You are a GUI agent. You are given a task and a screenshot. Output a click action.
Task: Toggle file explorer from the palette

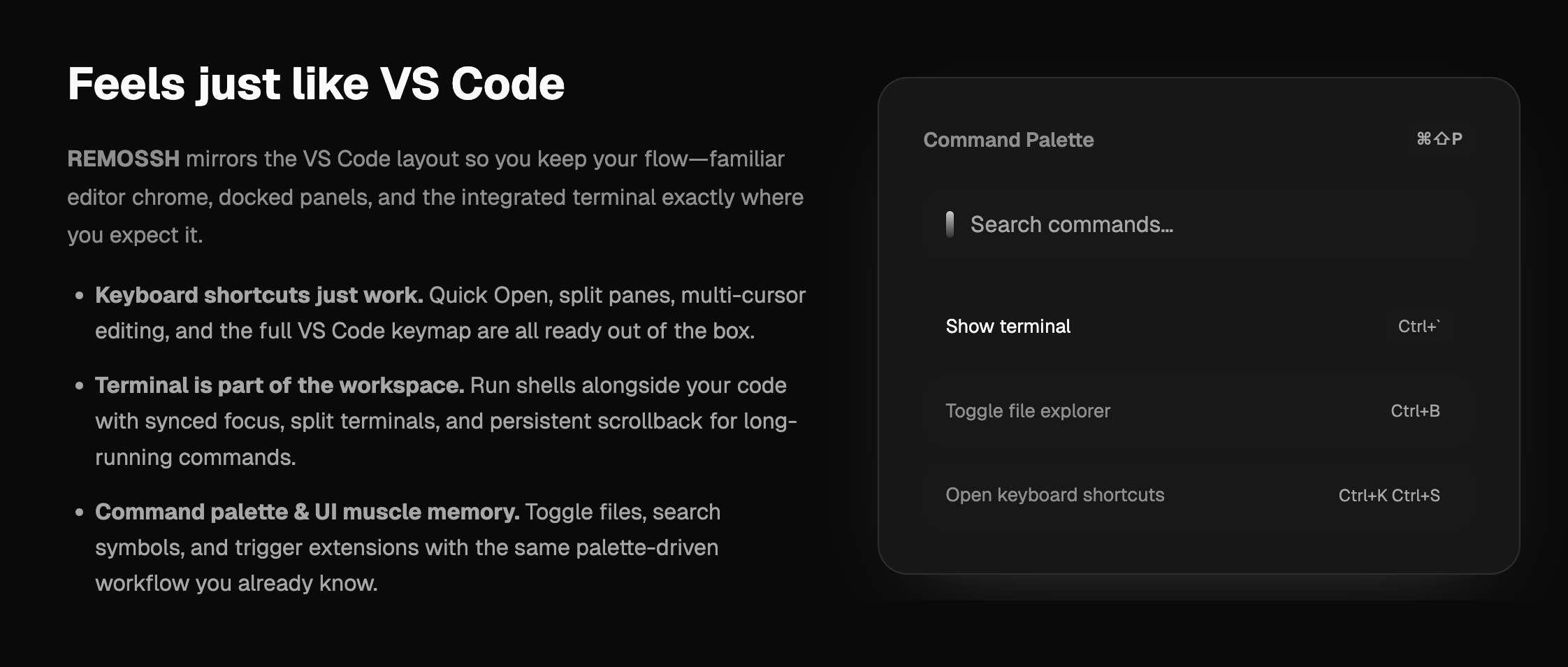(1028, 411)
